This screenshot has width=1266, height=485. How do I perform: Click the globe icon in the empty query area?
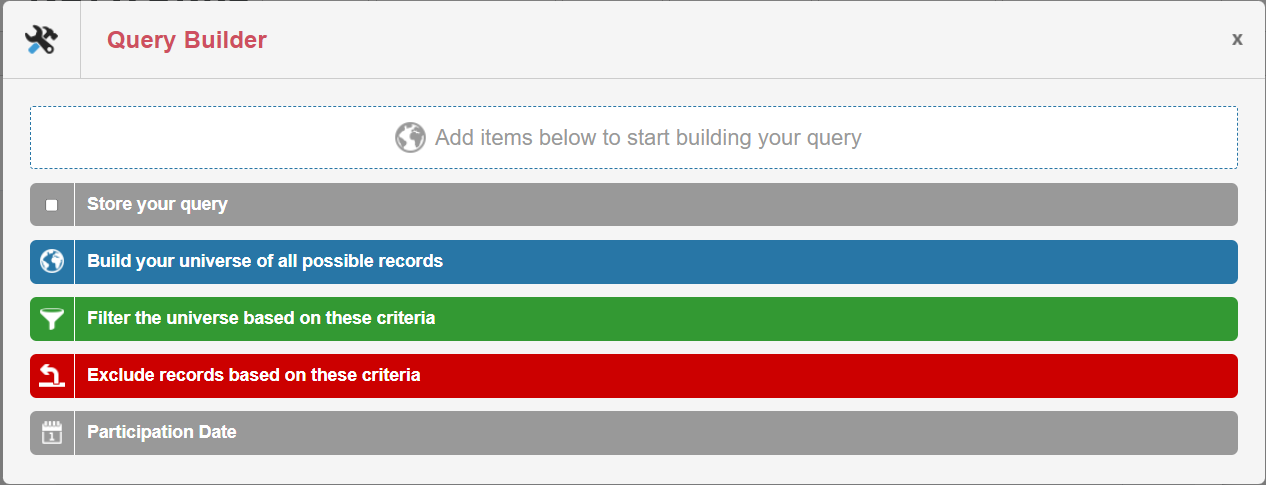(x=410, y=137)
